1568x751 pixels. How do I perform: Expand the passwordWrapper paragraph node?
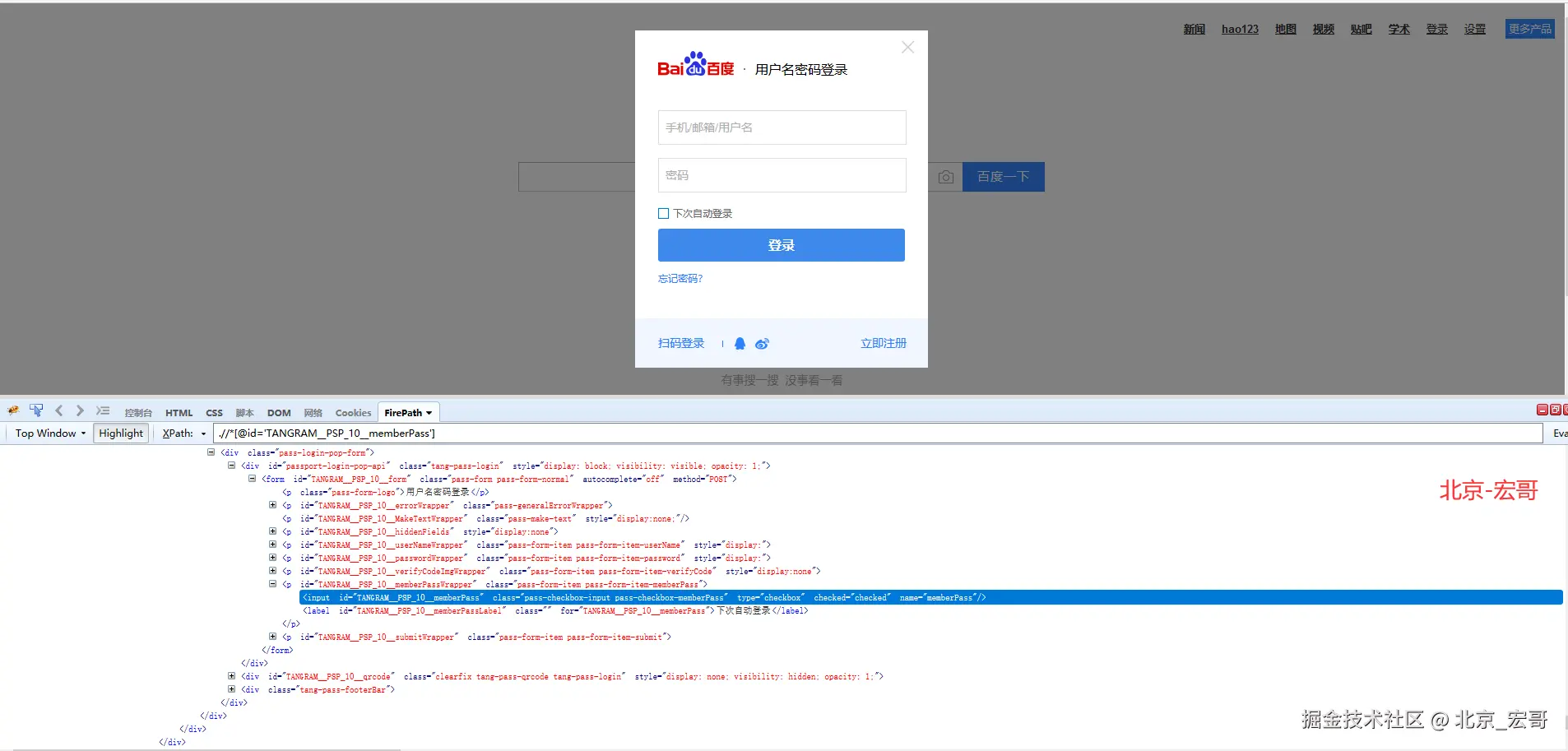click(272, 558)
